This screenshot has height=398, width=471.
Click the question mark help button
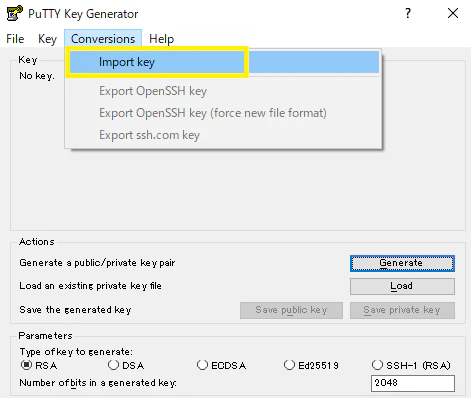[408, 13]
